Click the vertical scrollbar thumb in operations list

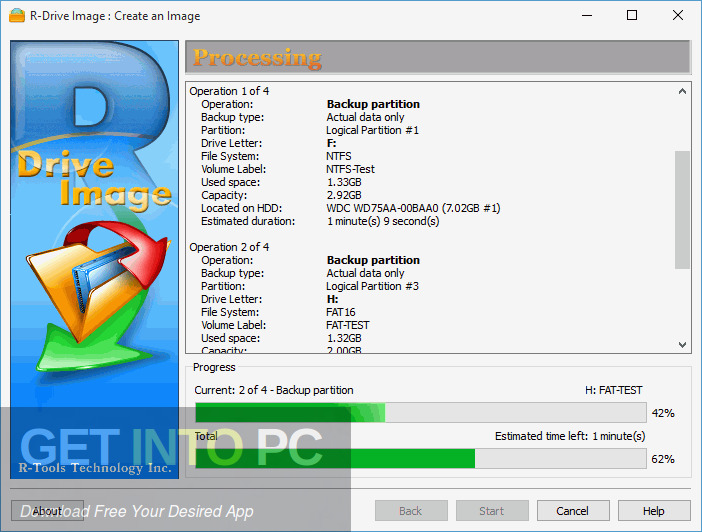[682, 210]
